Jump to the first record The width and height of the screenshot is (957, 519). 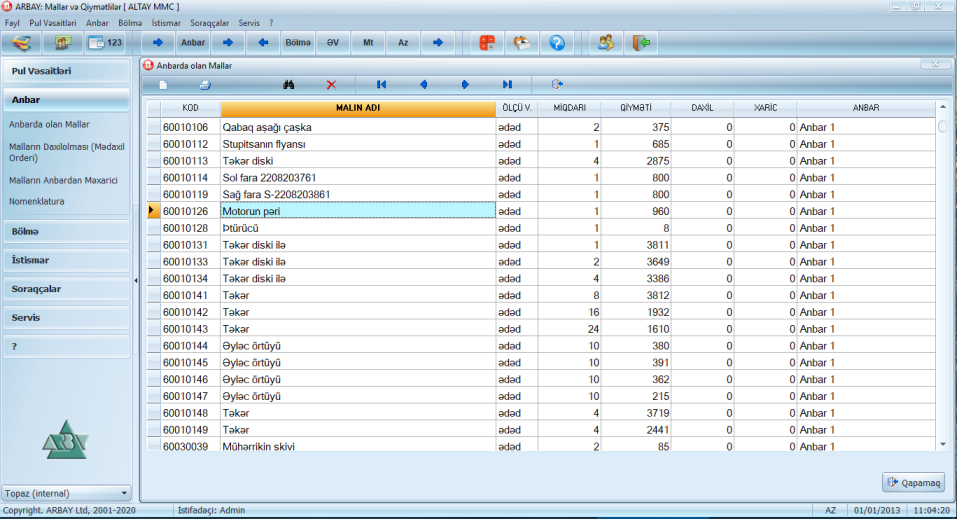pyautogui.click(x=381, y=85)
